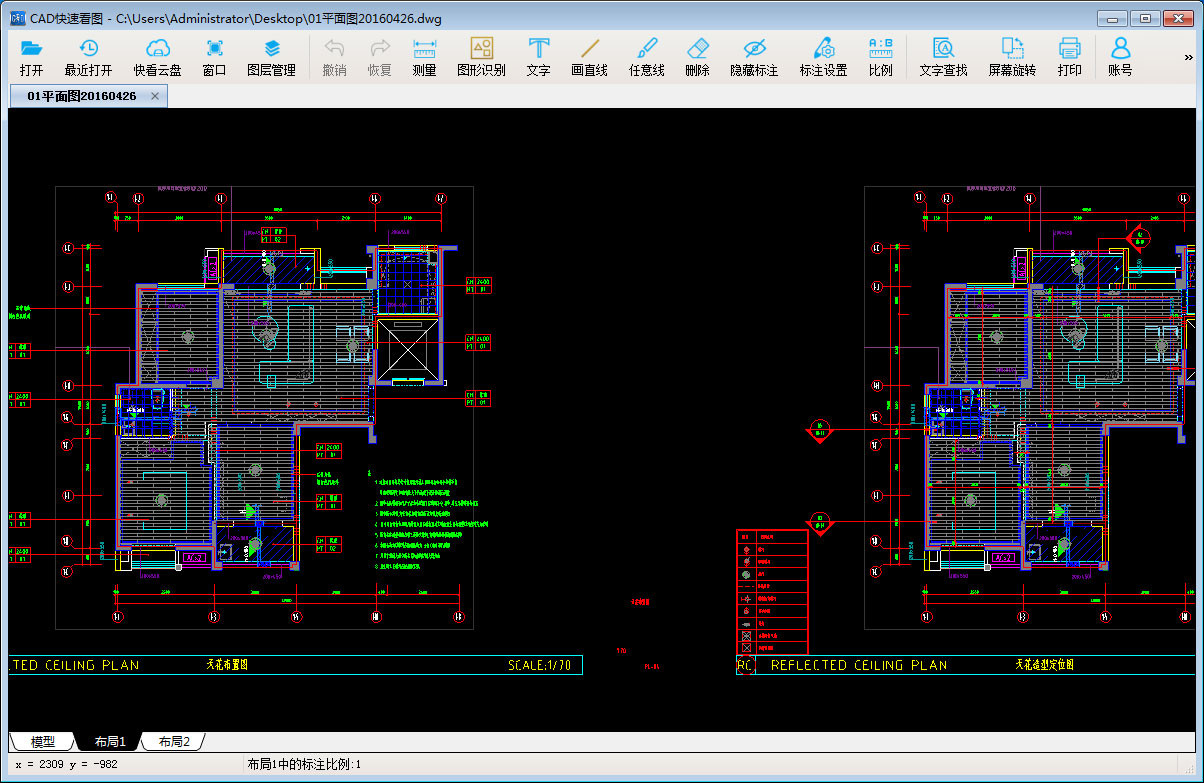This screenshot has width=1204, height=783.
Task: Switch to the 布局2 layout tab
Action: coord(173,742)
